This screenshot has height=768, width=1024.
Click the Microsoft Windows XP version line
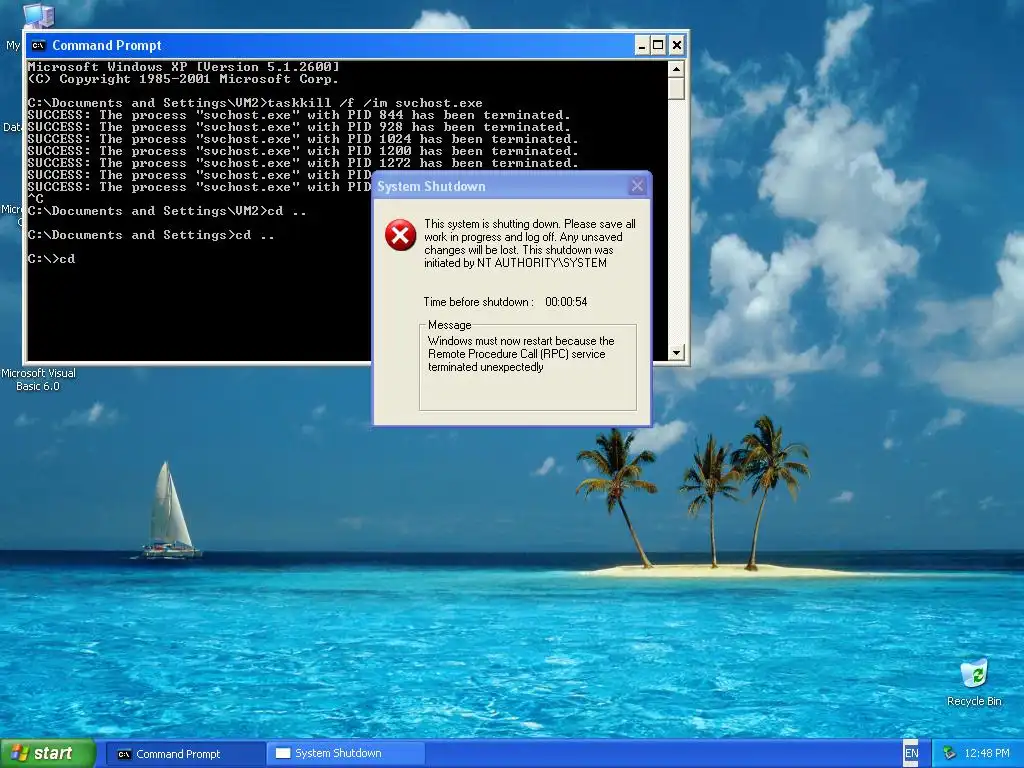(184, 67)
